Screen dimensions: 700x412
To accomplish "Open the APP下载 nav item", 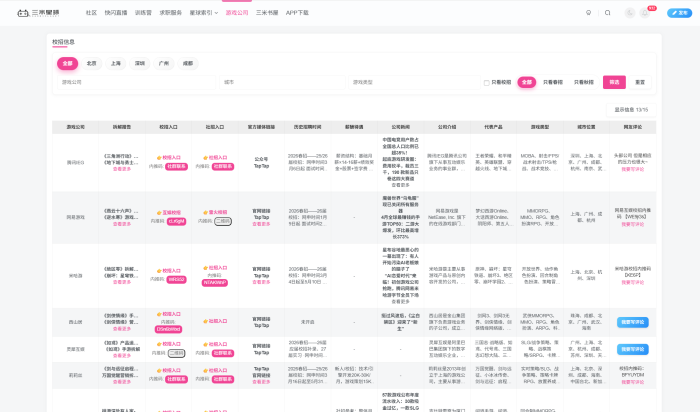I will pyautogui.click(x=297, y=13).
